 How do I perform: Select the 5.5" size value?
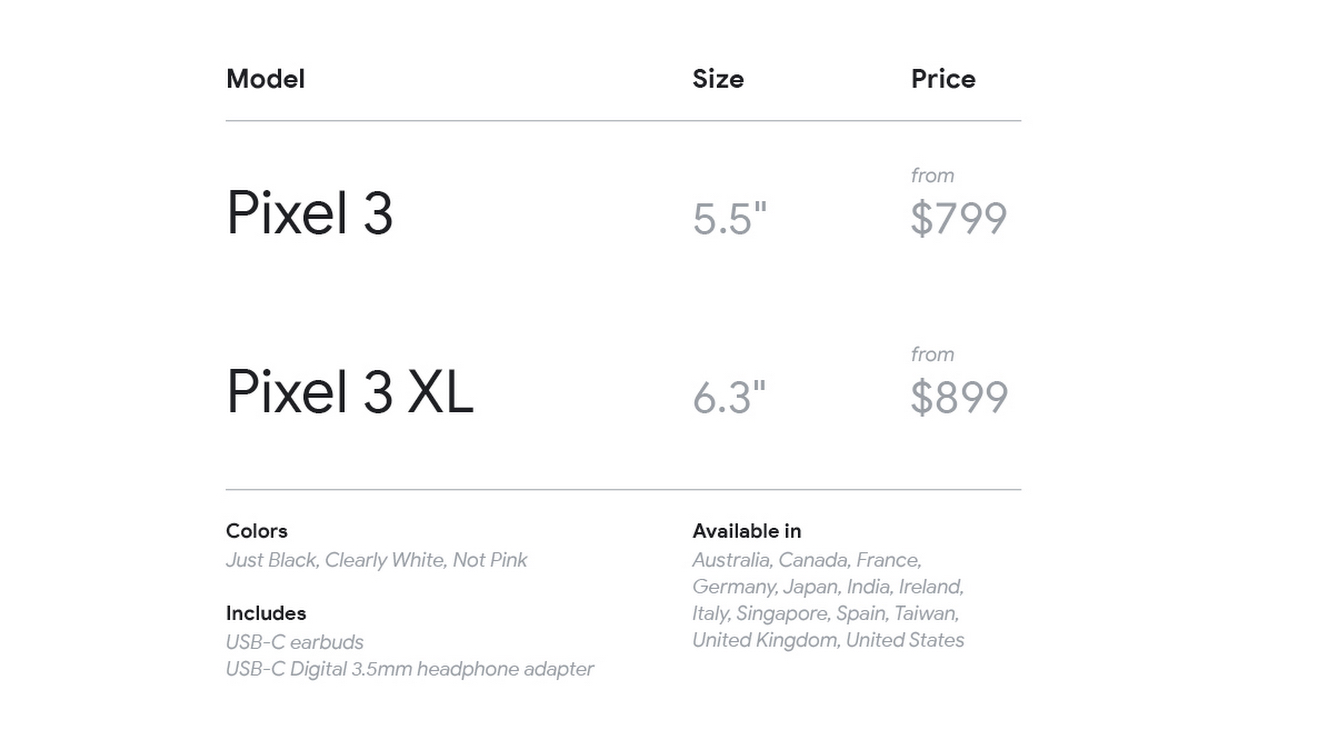pyautogui.click(x=730, y=219)
